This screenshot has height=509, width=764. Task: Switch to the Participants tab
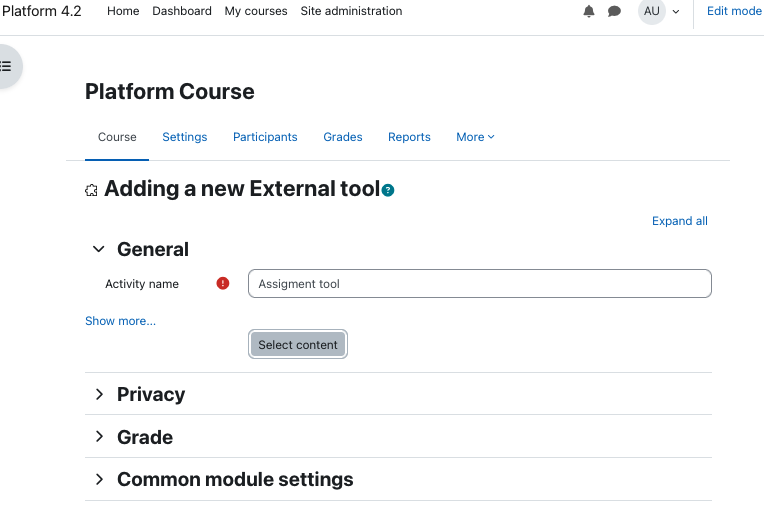(x=265, y=137)
